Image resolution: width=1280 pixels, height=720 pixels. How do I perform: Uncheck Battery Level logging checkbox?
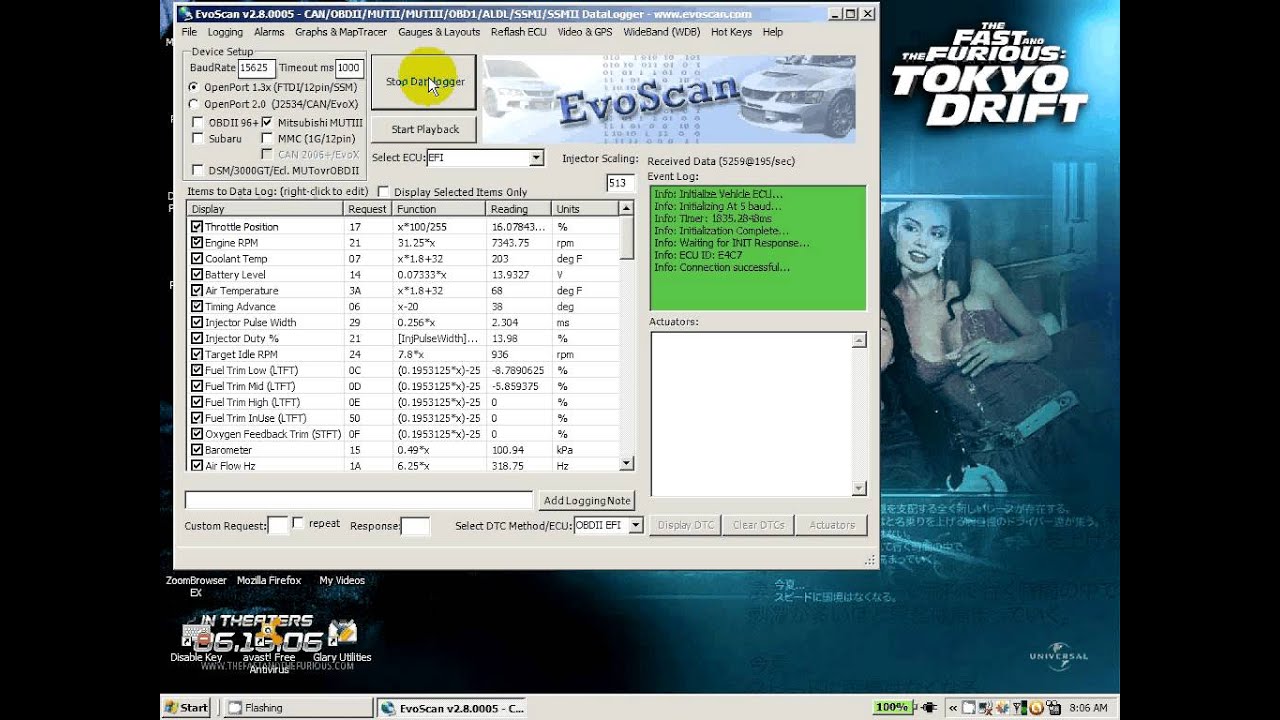pos(197,275)
